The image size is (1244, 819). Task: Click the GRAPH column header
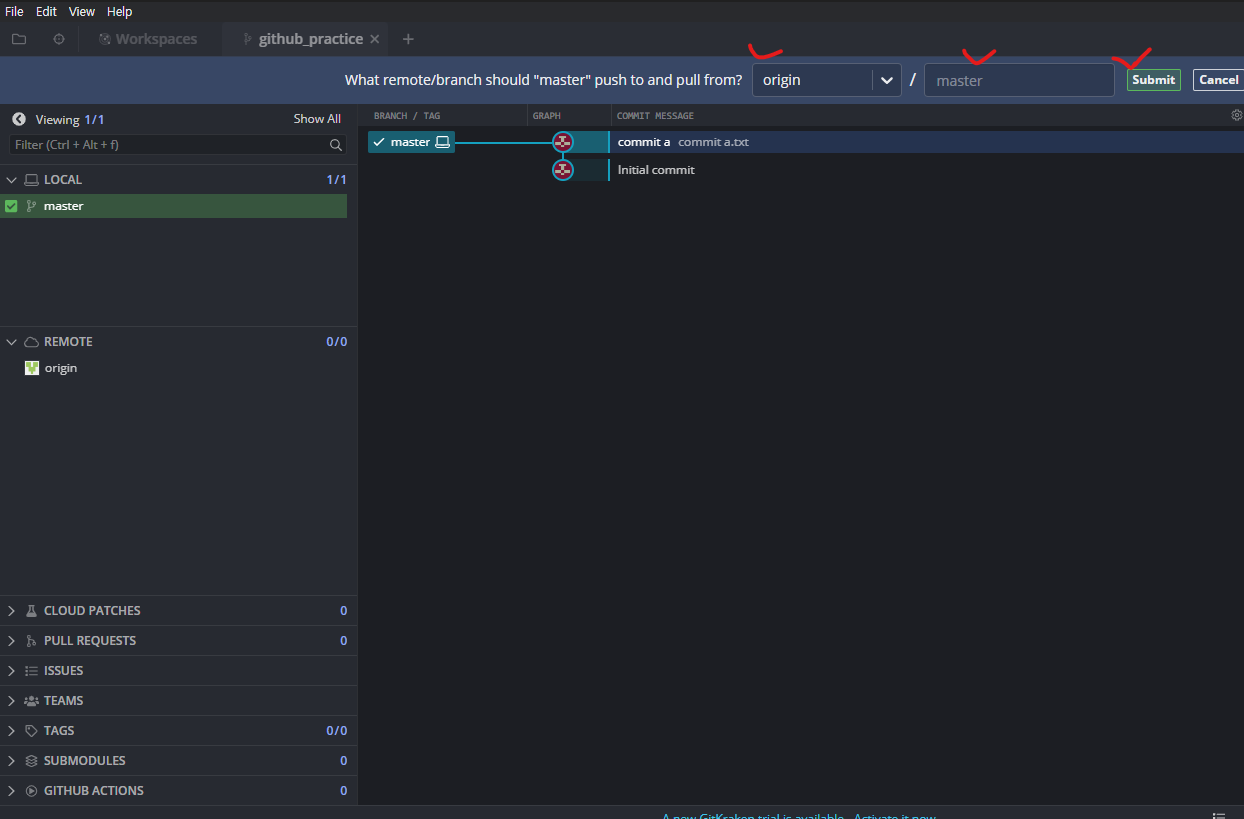(547, 116)
